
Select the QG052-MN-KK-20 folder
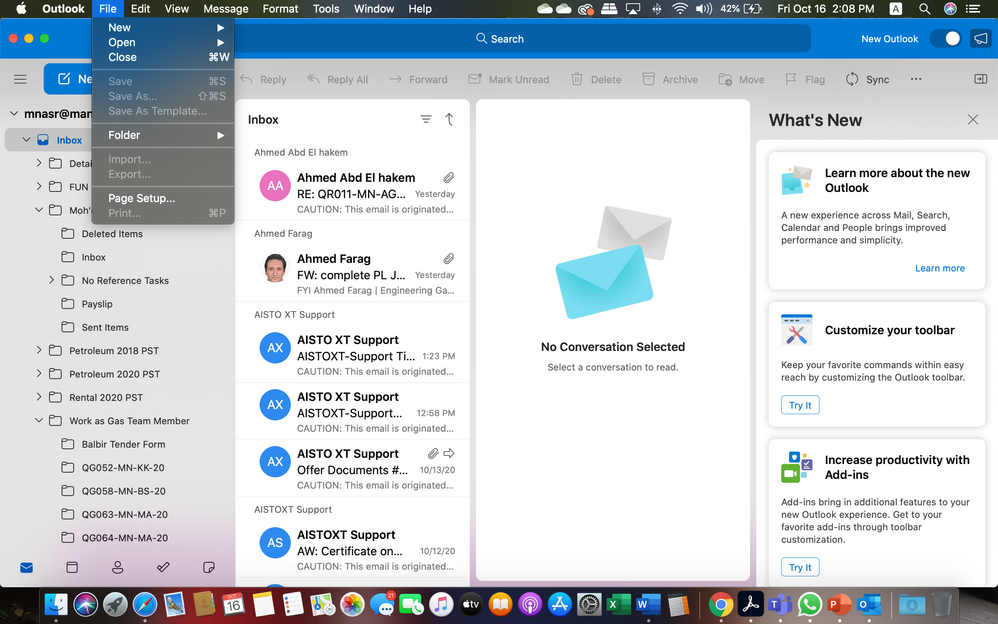tap(123, 467)
